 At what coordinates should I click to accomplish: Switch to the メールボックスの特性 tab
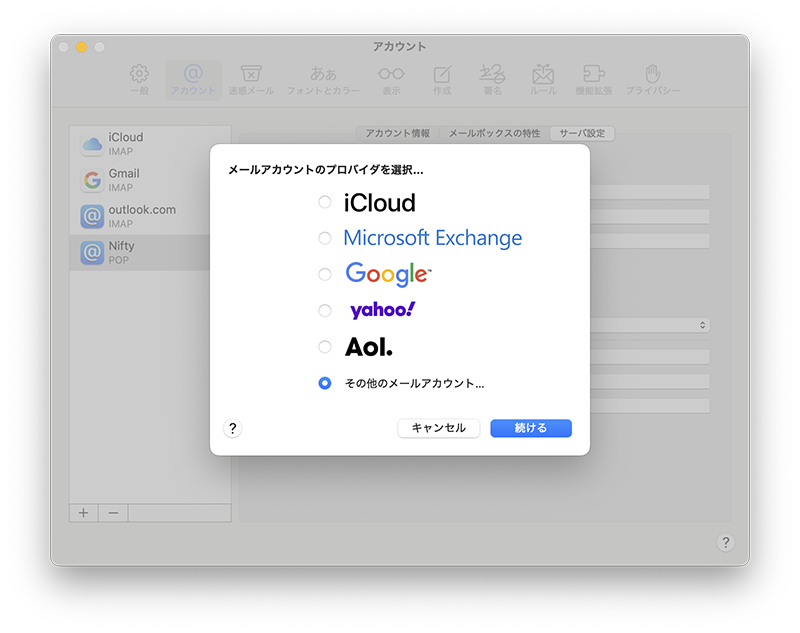[494, 133]
